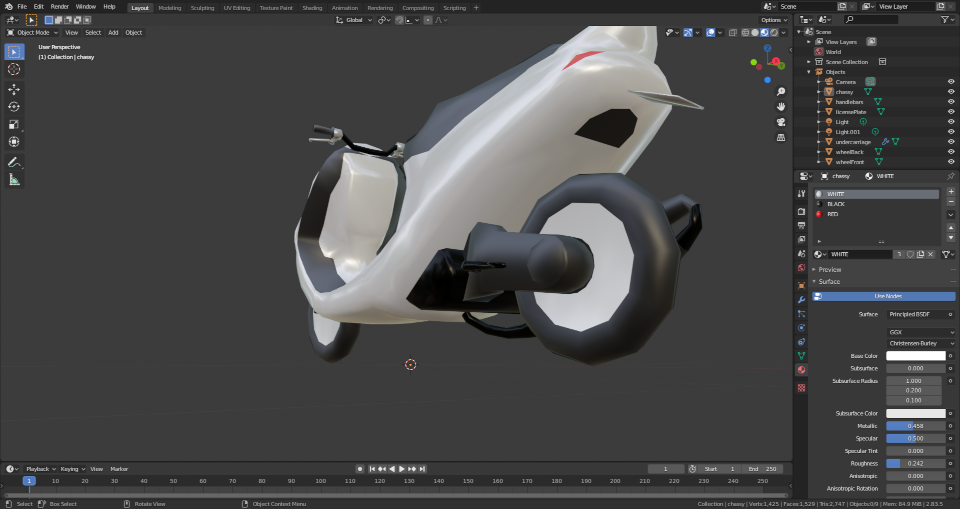
Task: Collapse the Objects collection
Action: pos(809,72)
